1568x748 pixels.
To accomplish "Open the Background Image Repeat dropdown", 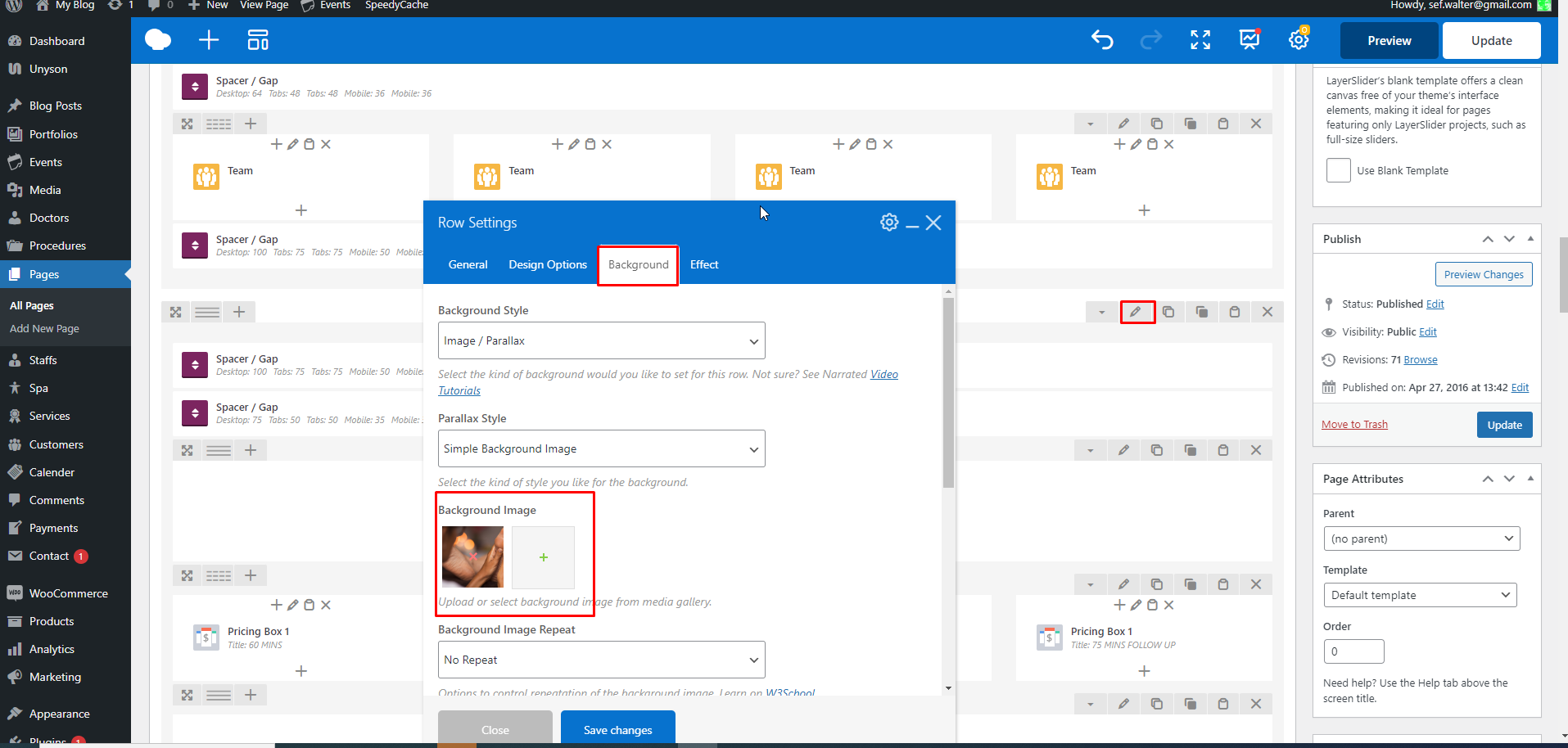I will coord(602,660).
